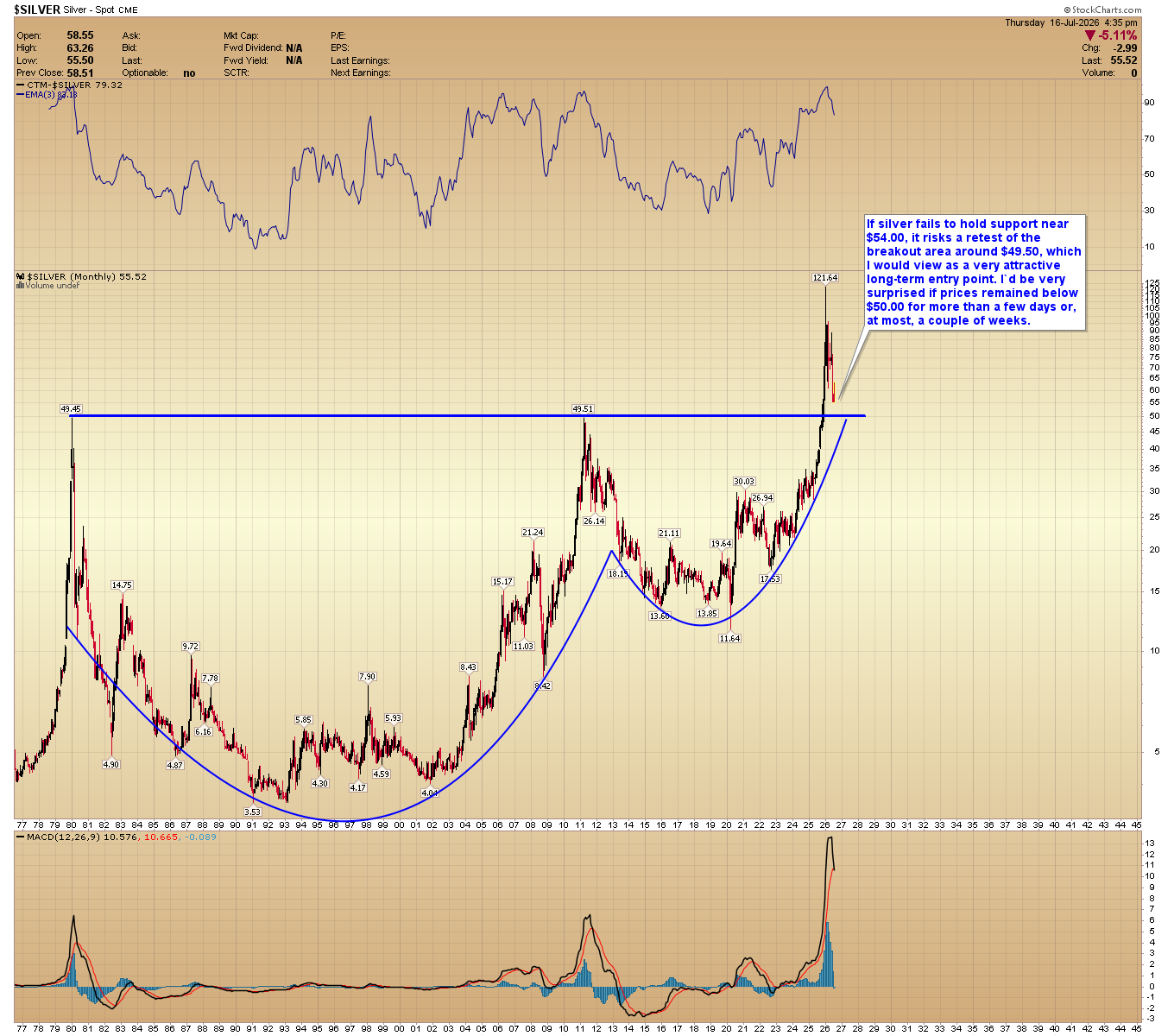Click the 4.17 price label
1174x1036 pixels.
[357, 788]
